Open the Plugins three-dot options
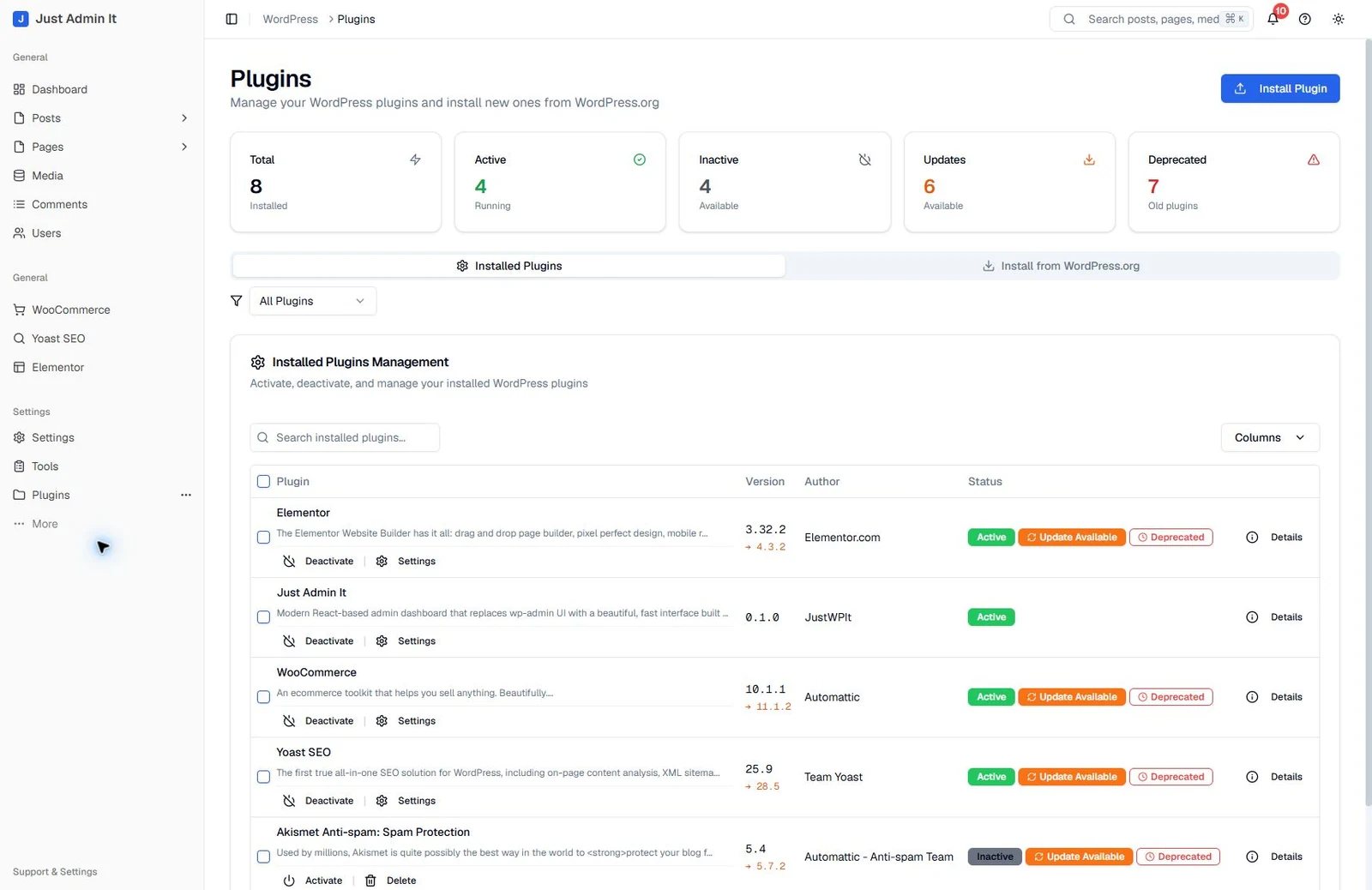The image size is (1372, 890). click(186, 495)
